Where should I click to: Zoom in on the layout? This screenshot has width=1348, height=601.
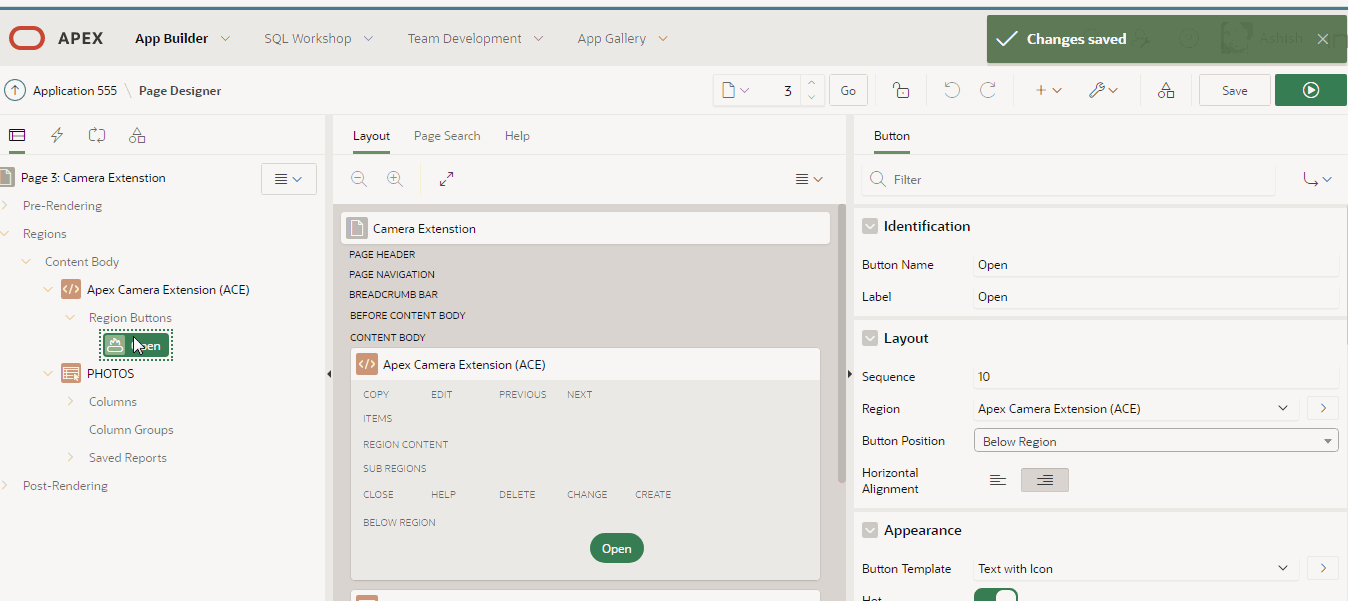(395, 179)
